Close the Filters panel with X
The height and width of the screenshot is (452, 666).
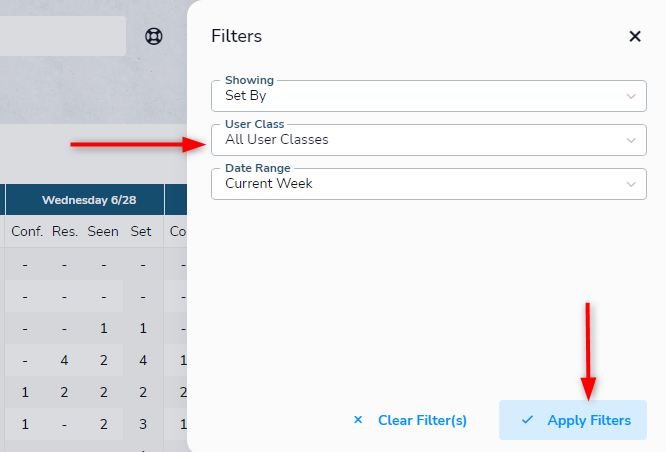tap(635, 36)
